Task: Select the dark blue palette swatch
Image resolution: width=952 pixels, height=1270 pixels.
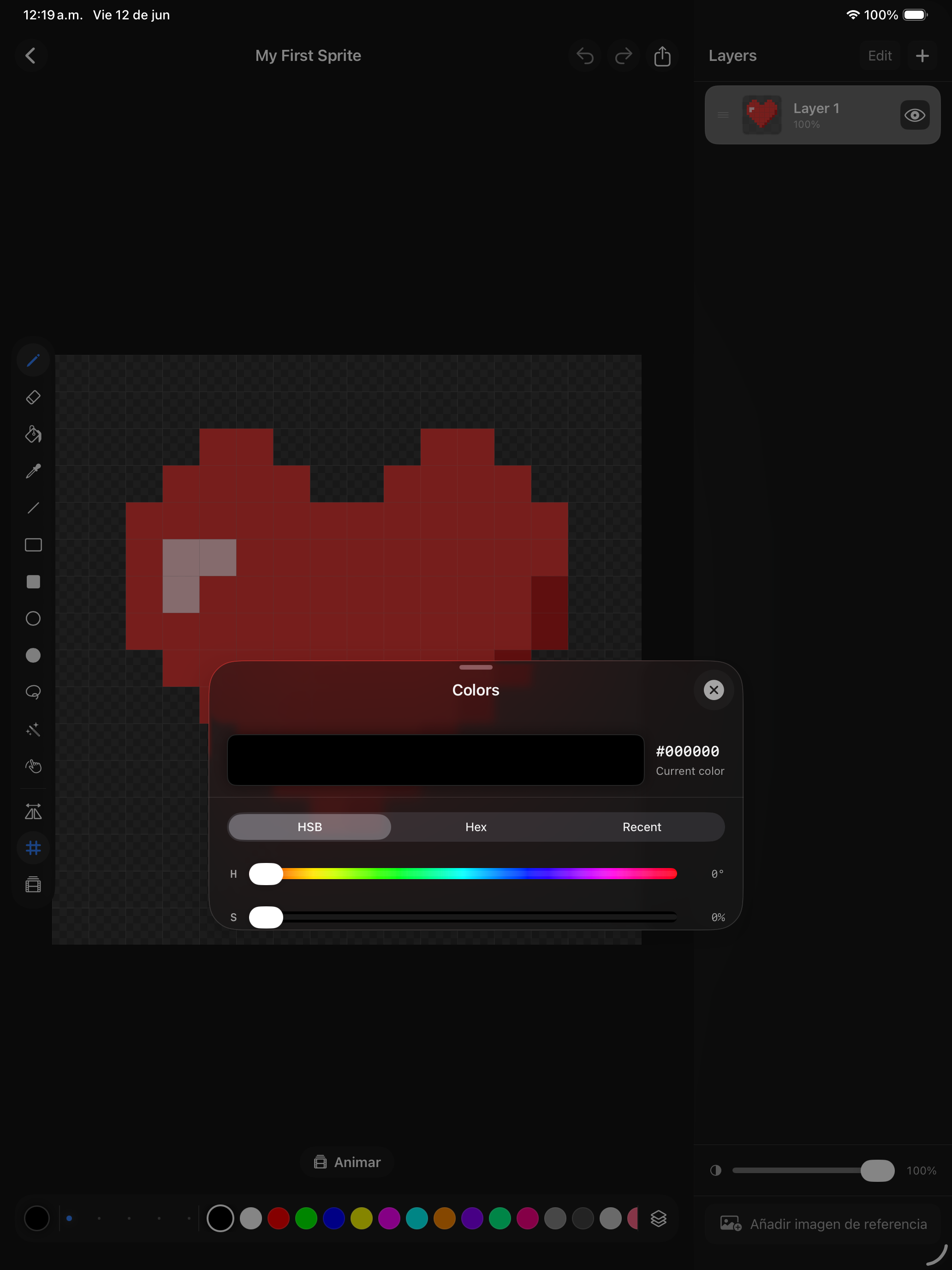Action: click(333, 1218)
